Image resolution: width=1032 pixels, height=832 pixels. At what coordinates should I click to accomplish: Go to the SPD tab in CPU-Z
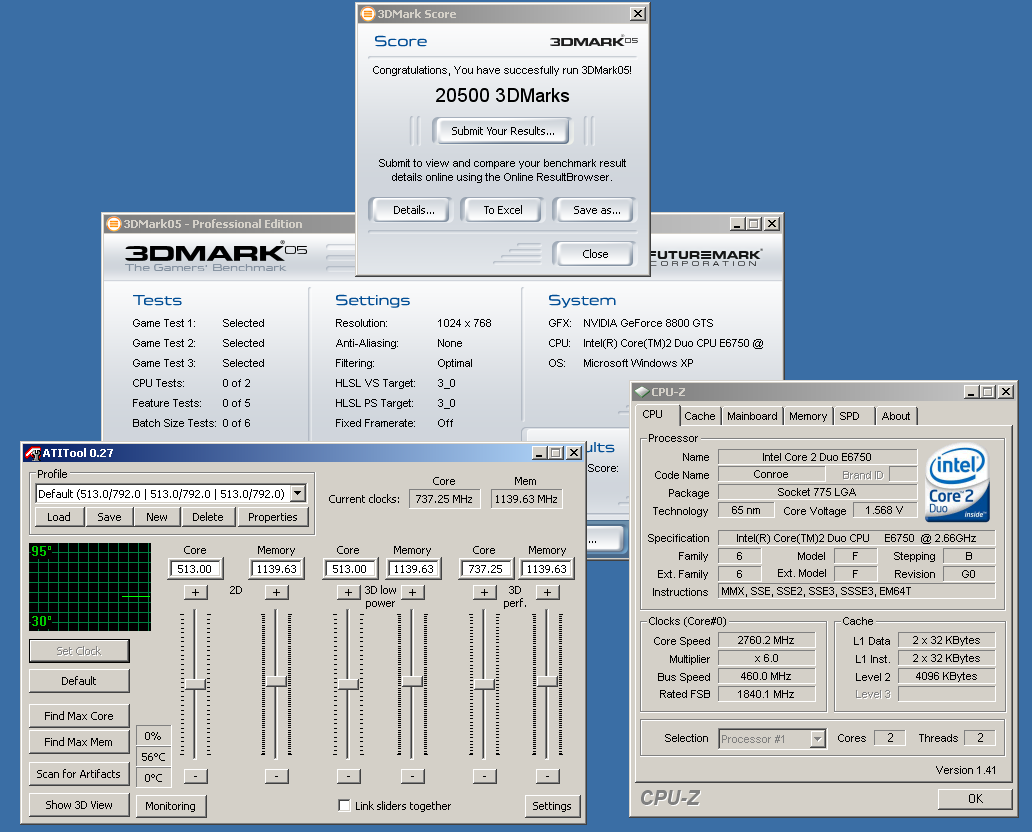point(849,416)
